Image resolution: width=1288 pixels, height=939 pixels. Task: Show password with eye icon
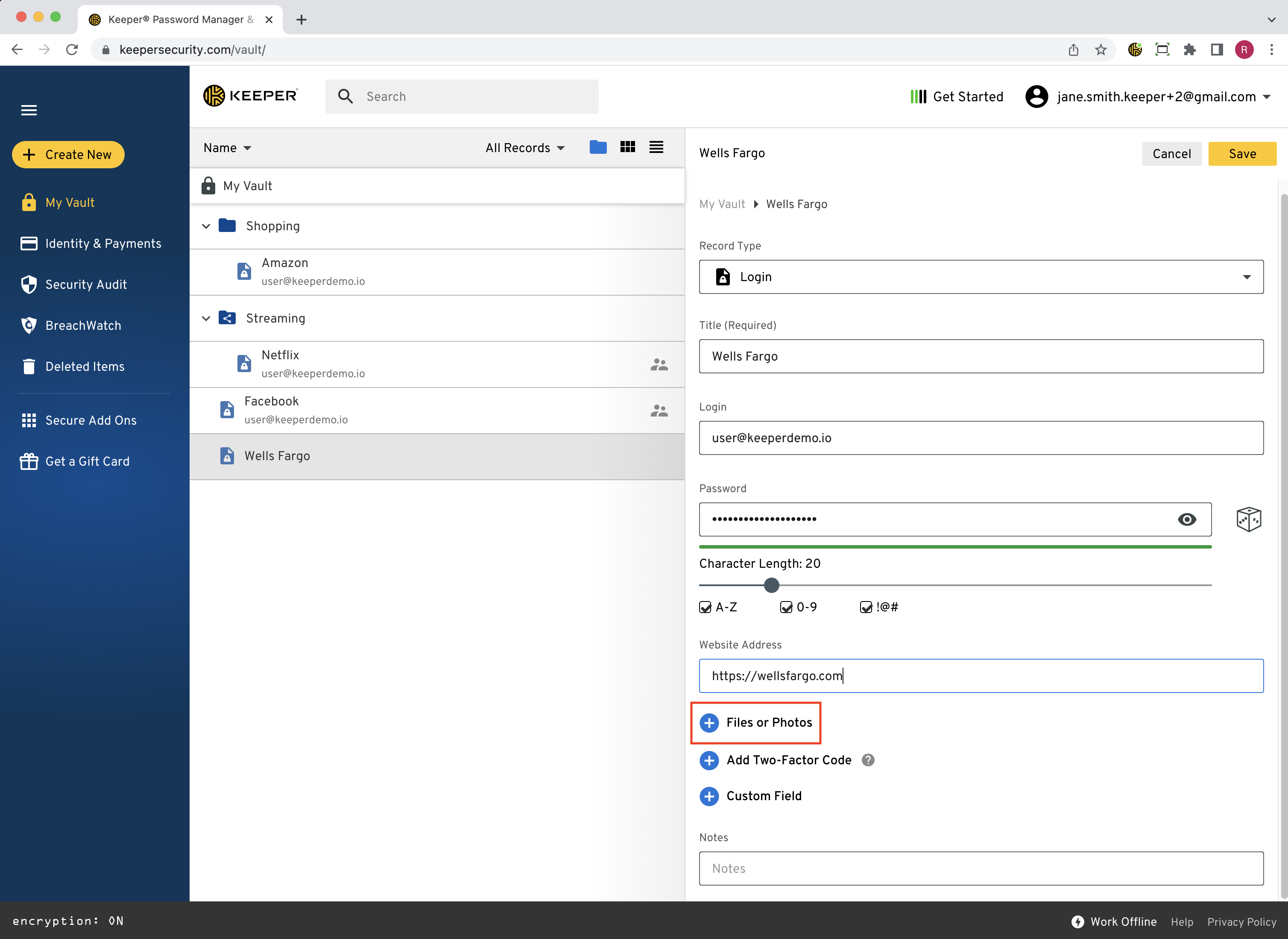(x=1186, y=519)
